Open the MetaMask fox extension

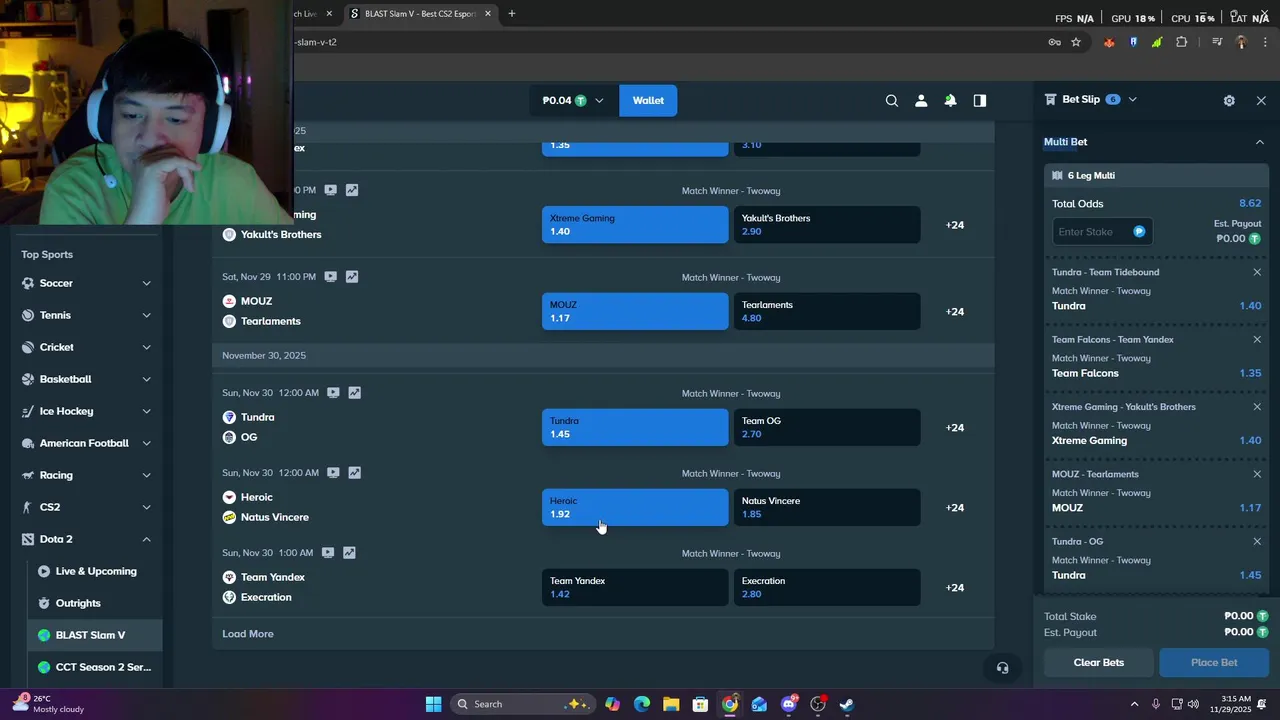pyautogui.click(x=1109, y=42)
